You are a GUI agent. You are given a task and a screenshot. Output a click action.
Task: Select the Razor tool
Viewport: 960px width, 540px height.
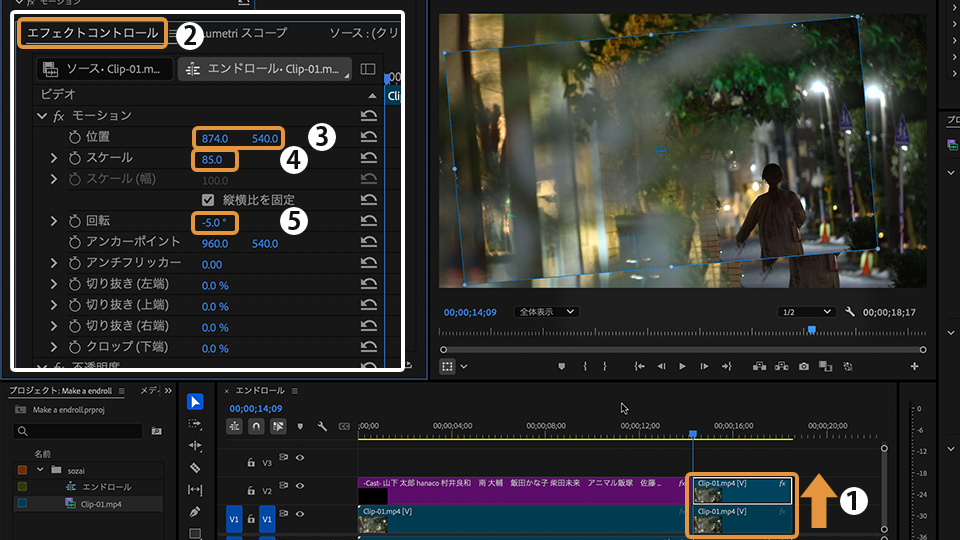click(x=195, y=468)
